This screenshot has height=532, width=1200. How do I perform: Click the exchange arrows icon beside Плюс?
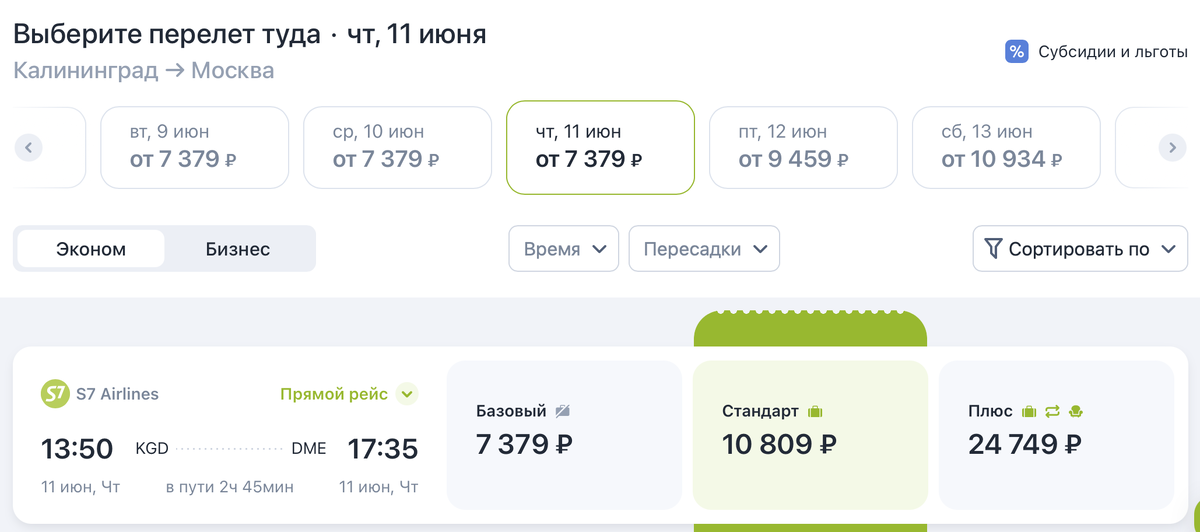pyautogui.click(x=1052, y=411)
